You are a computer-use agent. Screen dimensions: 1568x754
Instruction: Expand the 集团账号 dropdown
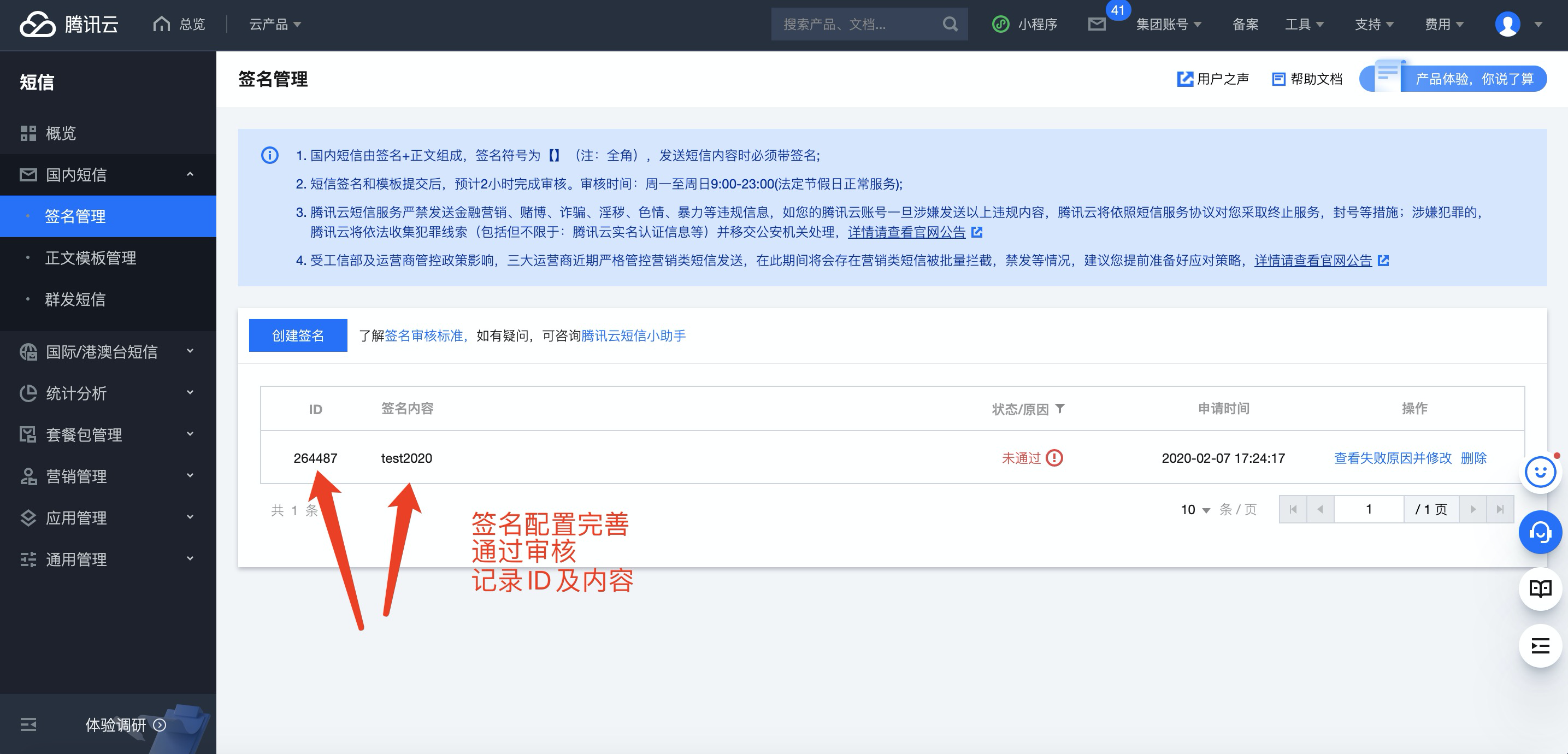1168,25
